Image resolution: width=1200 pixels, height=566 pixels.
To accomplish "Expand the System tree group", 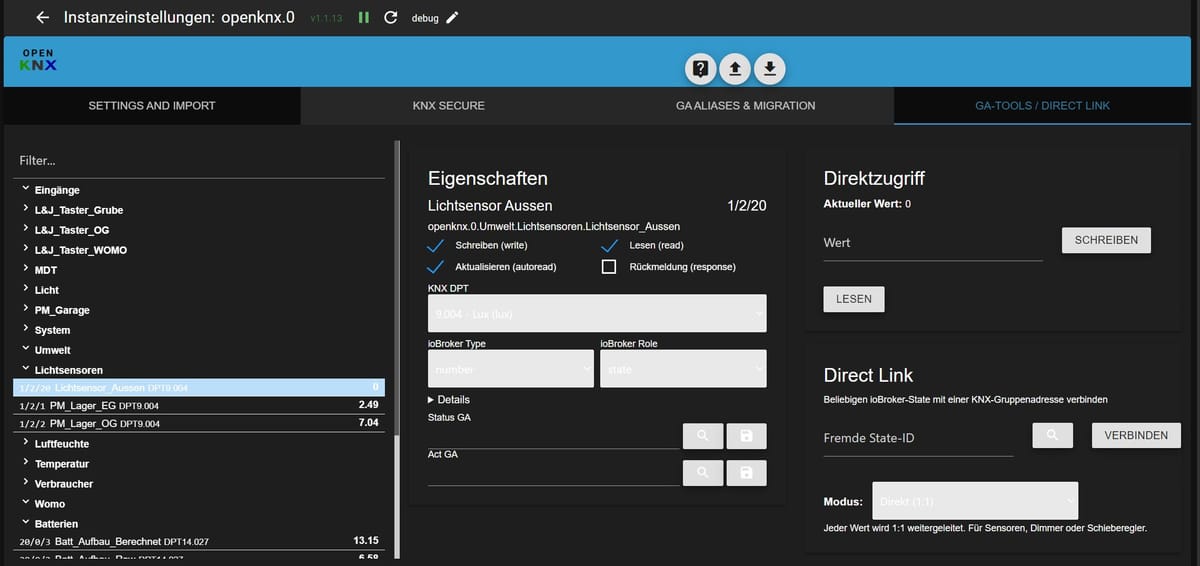I will 26,330.
